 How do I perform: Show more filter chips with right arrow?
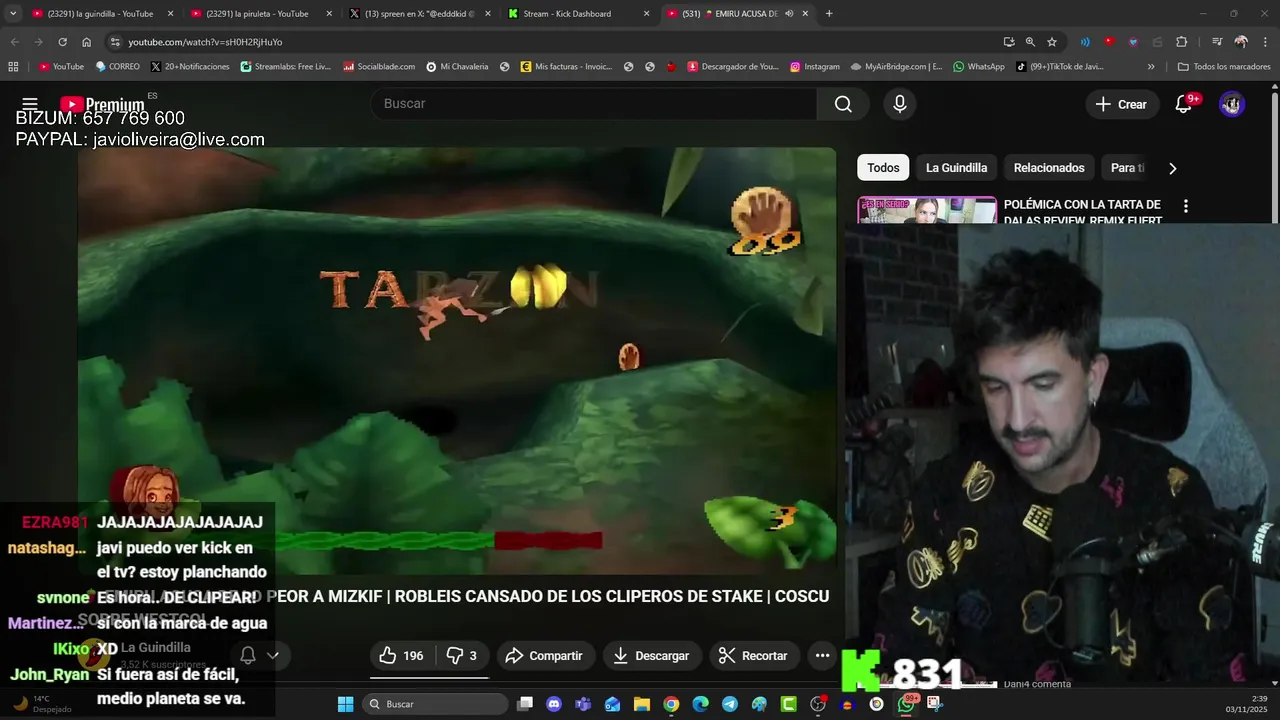click(x=1172, y=168)
